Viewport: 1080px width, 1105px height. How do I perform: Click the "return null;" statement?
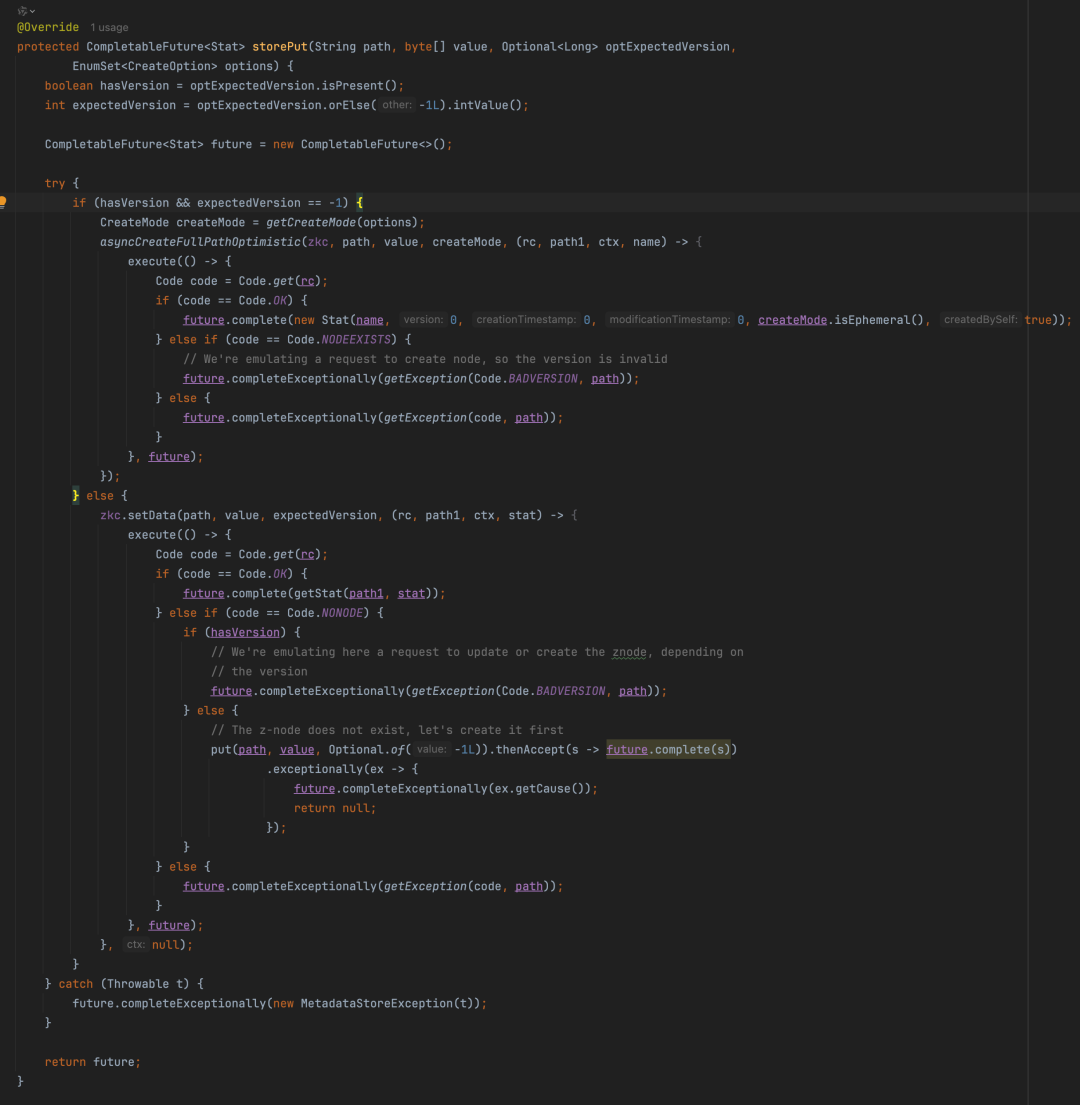(x=335, y=808)
